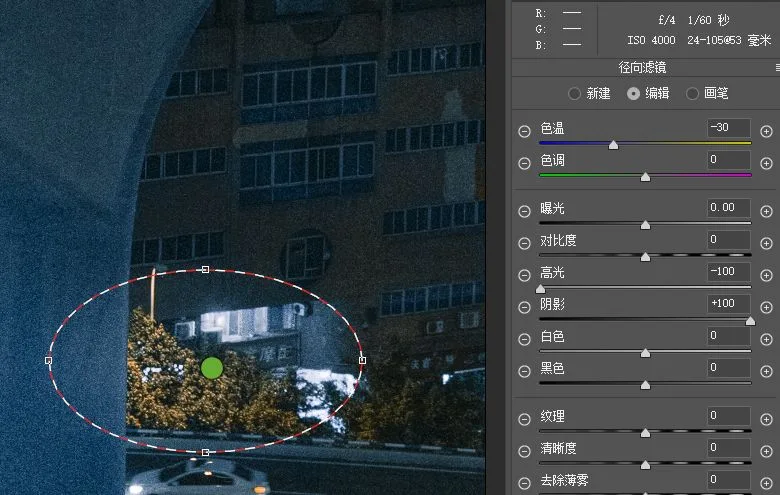Click the 黑色 slider handle

point(645,385)
